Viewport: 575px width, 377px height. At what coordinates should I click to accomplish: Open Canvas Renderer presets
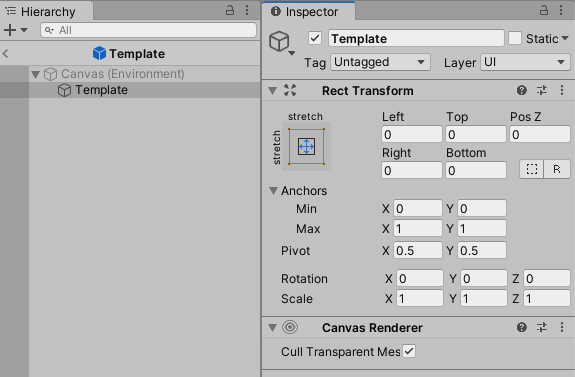[542, 327]
